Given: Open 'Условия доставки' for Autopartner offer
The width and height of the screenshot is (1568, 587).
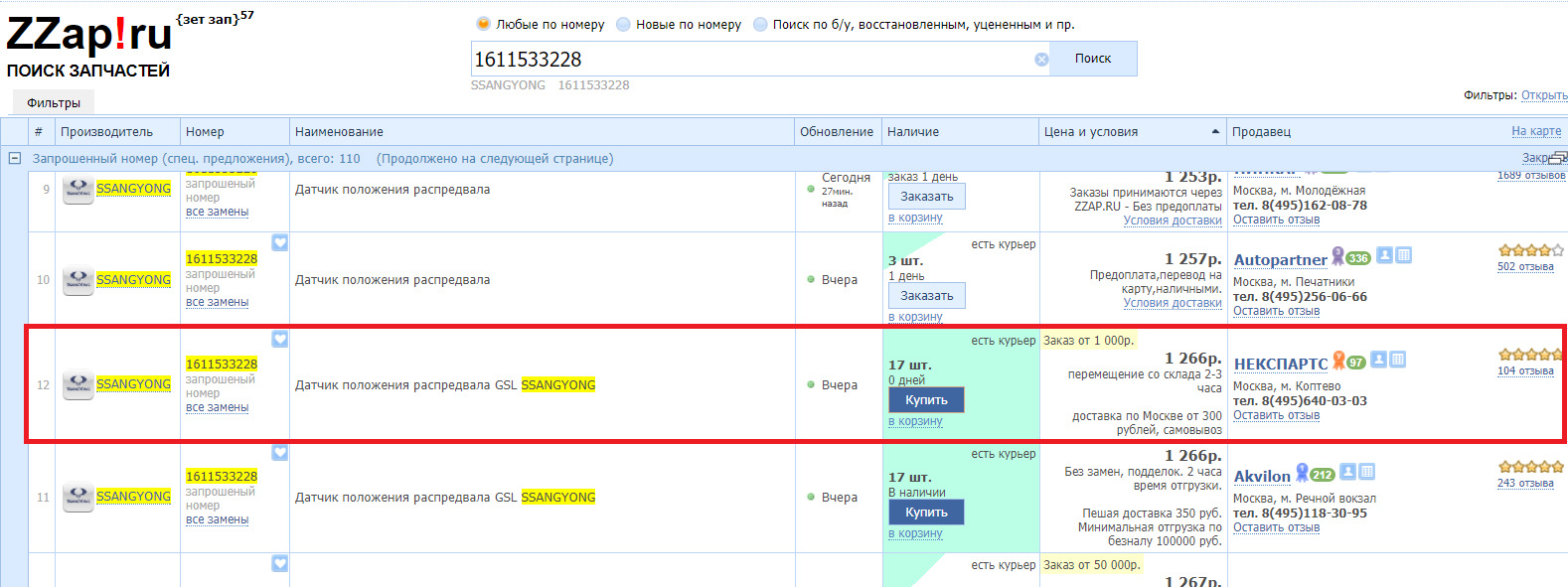Looking at the screenshot, I should click(x=1173, y=303).
